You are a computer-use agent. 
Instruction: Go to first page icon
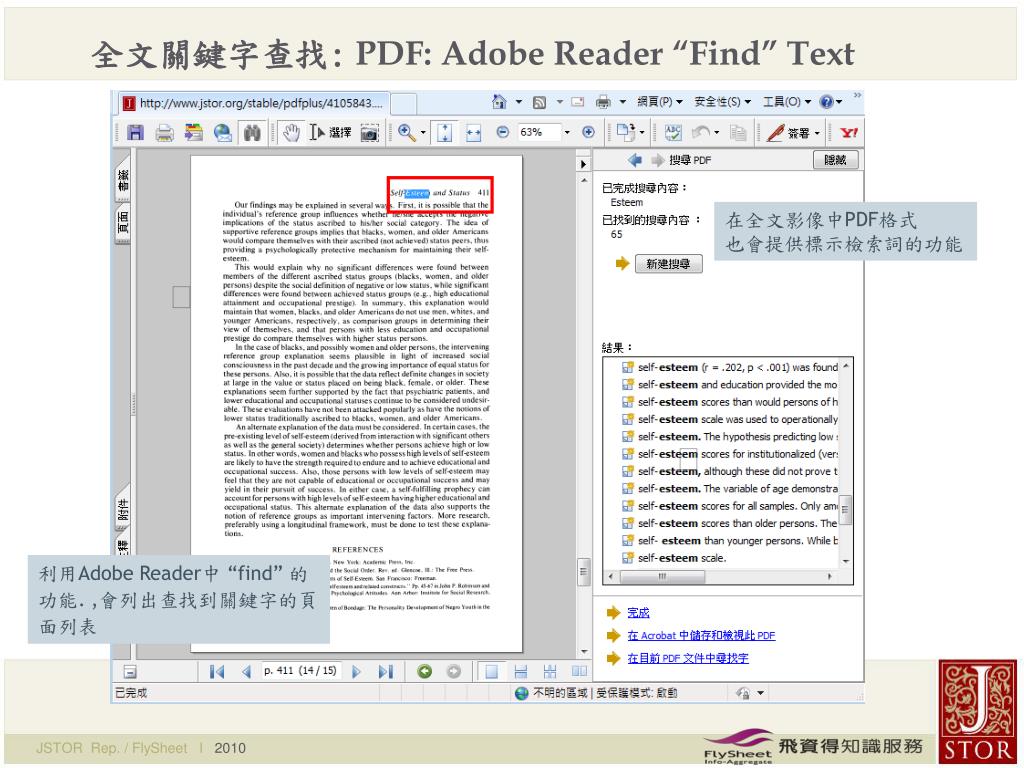[x=217, y=671]
